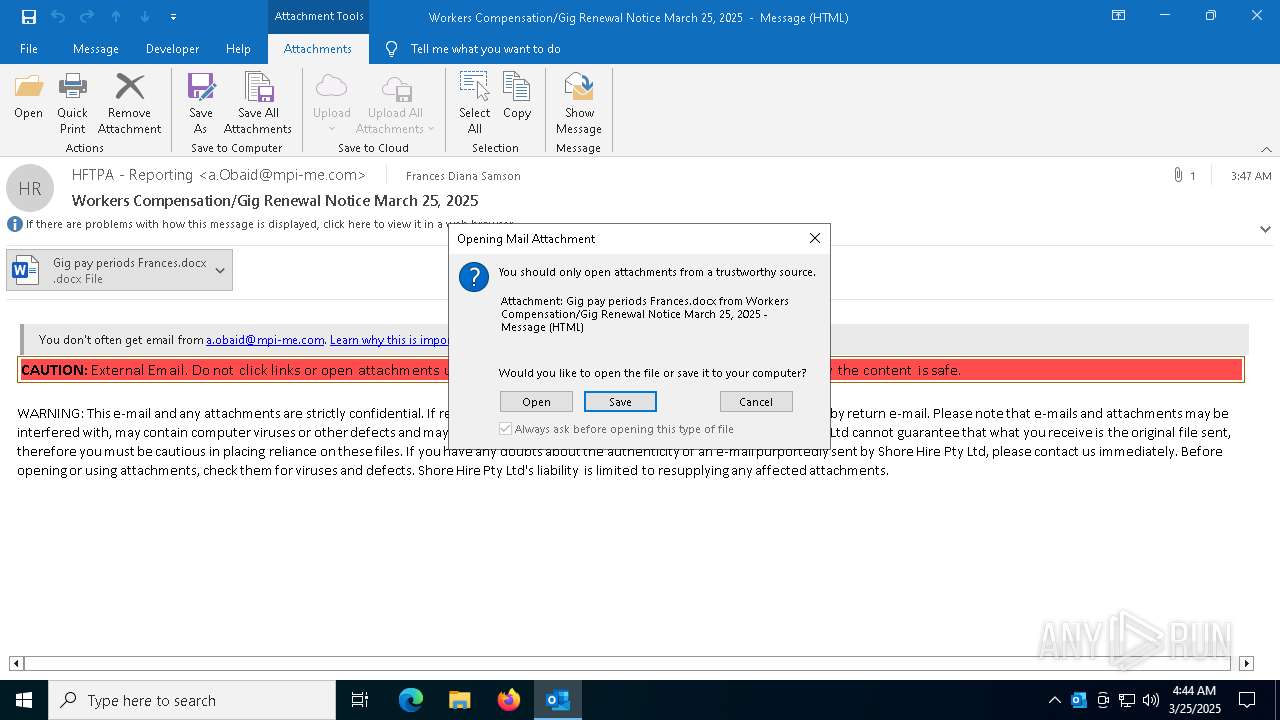1280x720 pixels.
Task: Click the Next Item down arrow
Action: pyautogui.click(x=145, y=17)
